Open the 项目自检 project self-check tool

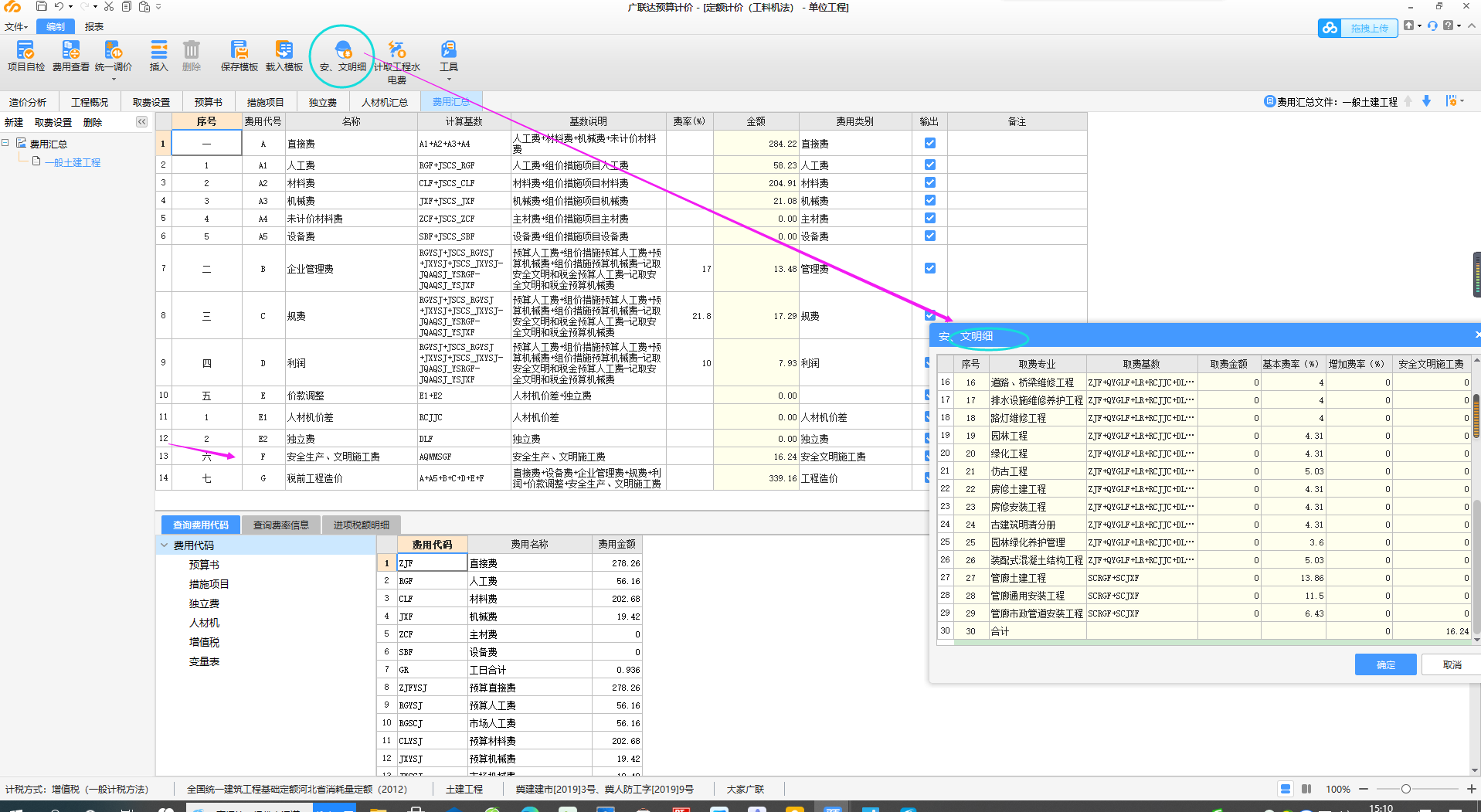tap(25, 56)
